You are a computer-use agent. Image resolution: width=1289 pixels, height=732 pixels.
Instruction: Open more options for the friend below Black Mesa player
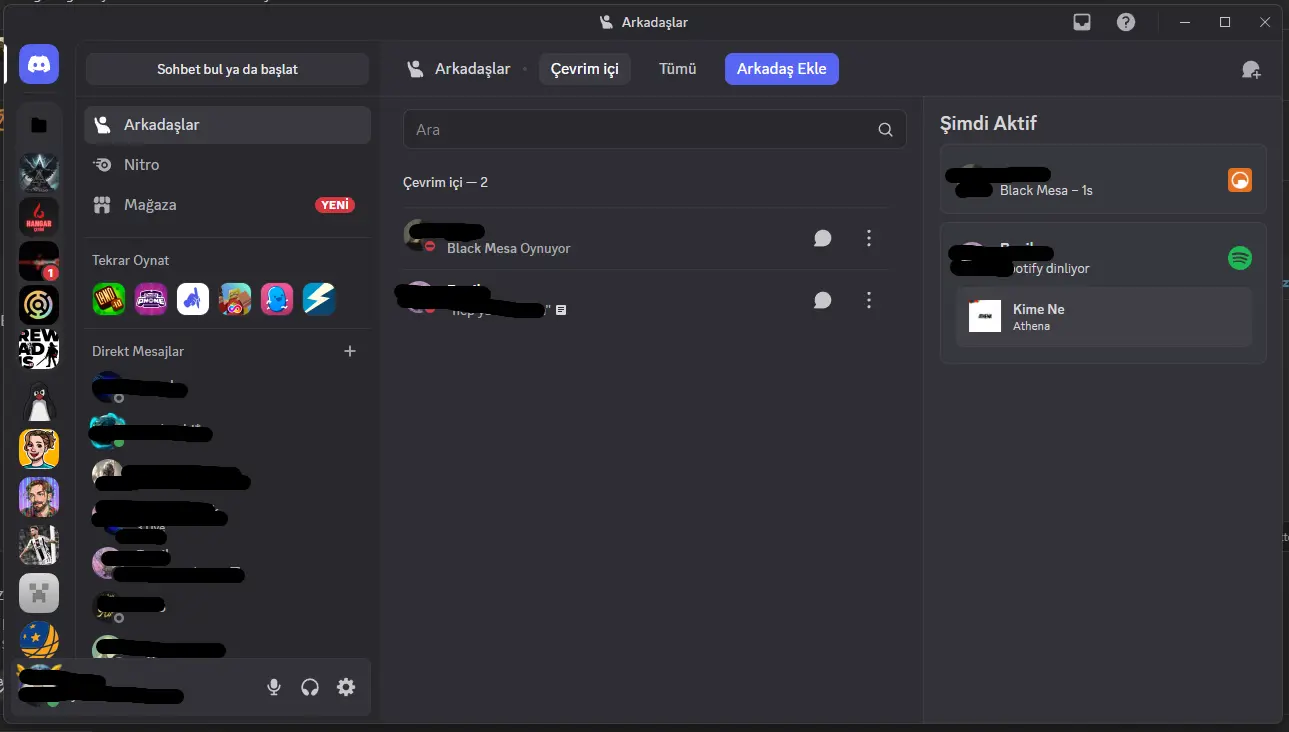[x=869, y=300]
